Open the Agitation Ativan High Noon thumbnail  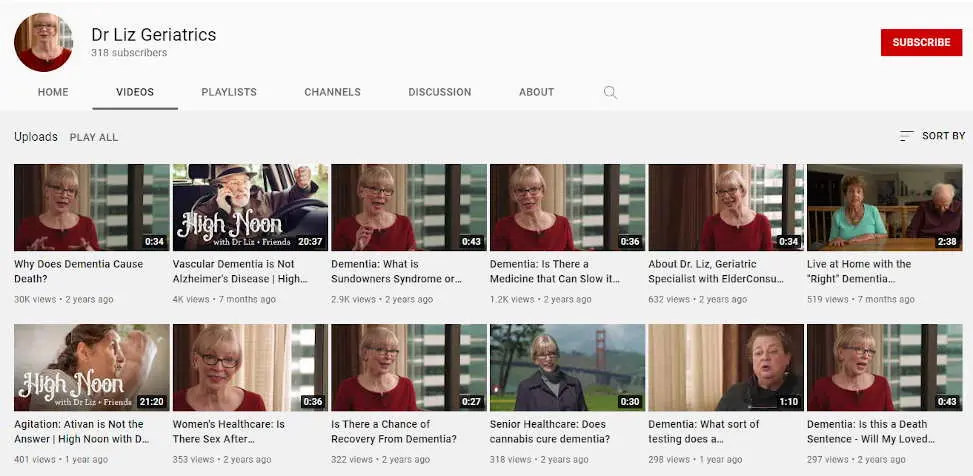pyautogui.click(x=92, y=367)
